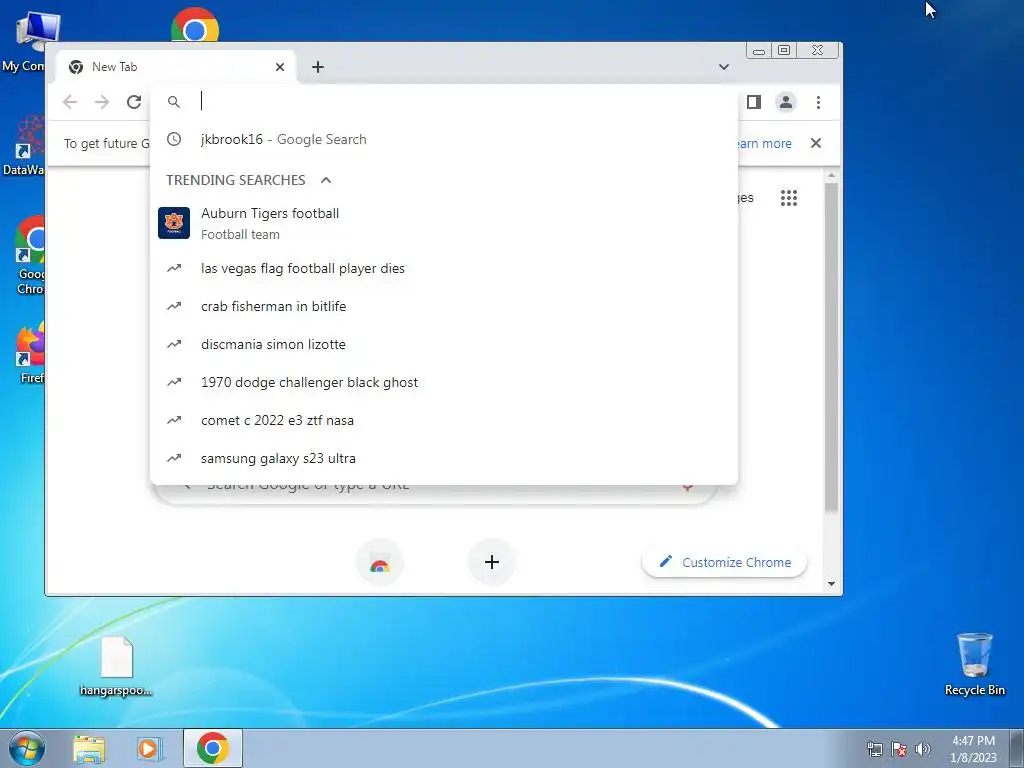Select the My Computer desktop icon

click(24, 42)
